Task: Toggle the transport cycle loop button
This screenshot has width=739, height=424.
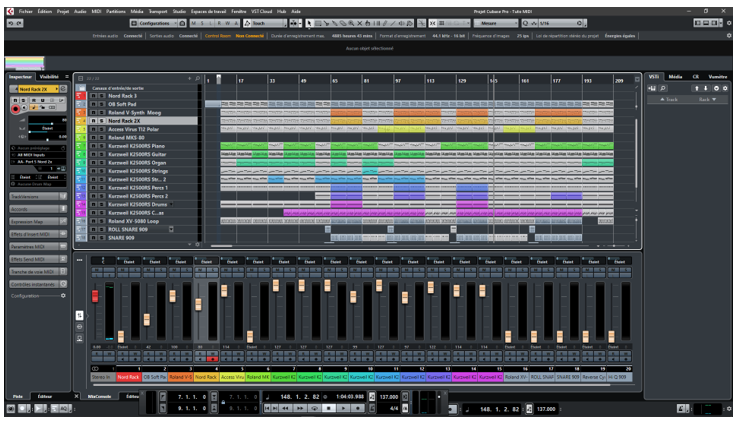Action: click(x=315, y=408)
